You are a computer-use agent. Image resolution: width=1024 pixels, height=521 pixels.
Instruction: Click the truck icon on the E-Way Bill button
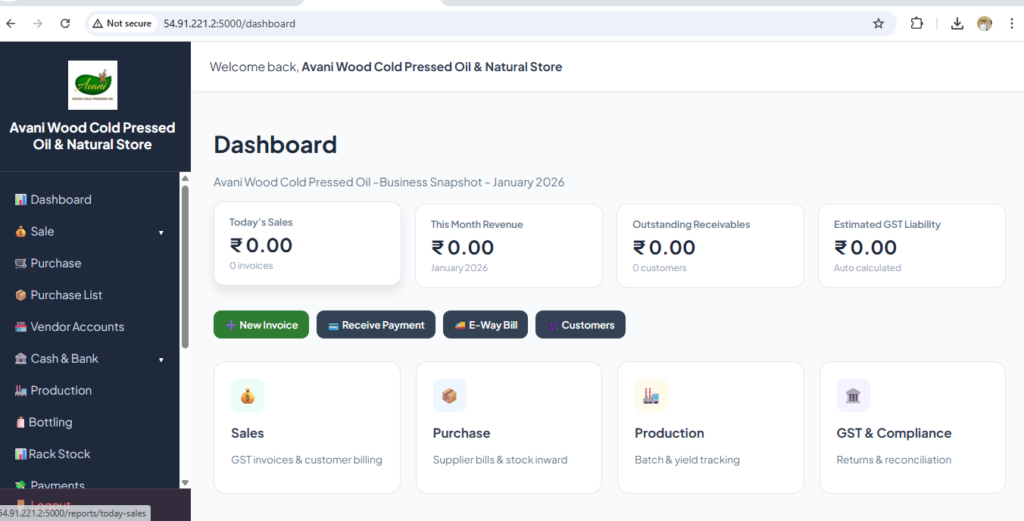click(x=460, y=325)
